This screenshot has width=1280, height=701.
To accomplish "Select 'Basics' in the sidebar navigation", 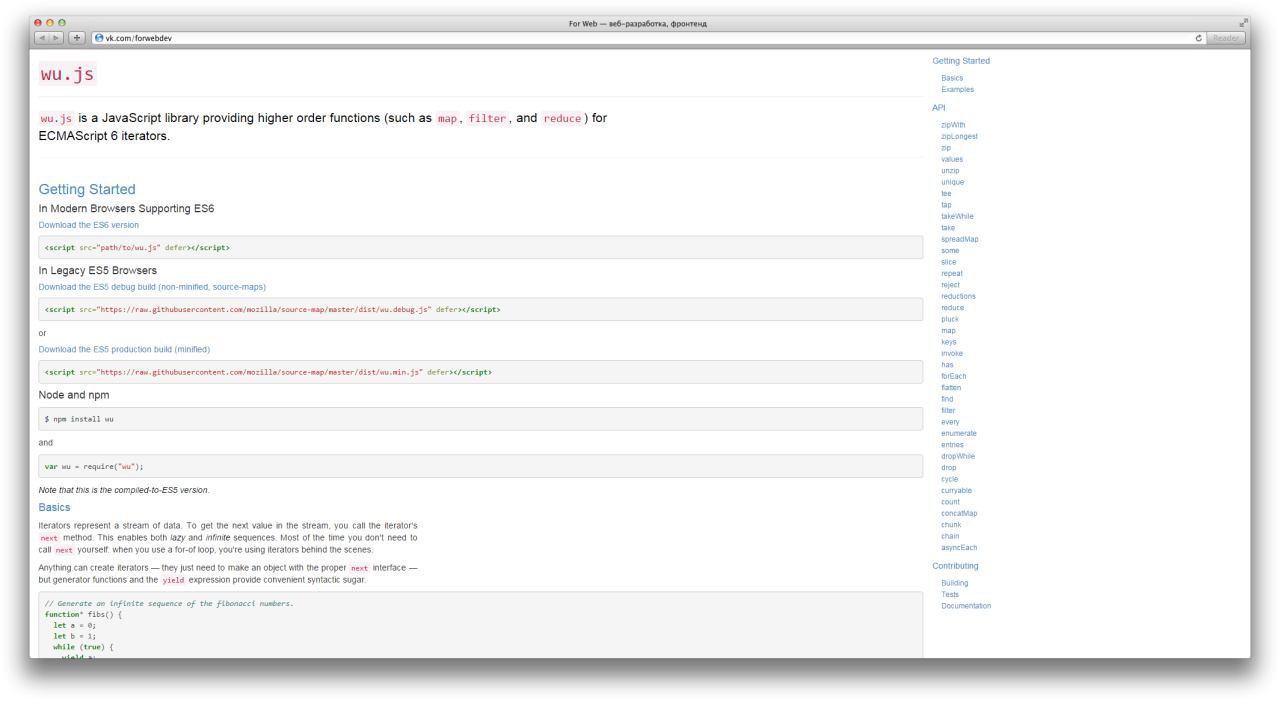I will [x=952, y=78].
